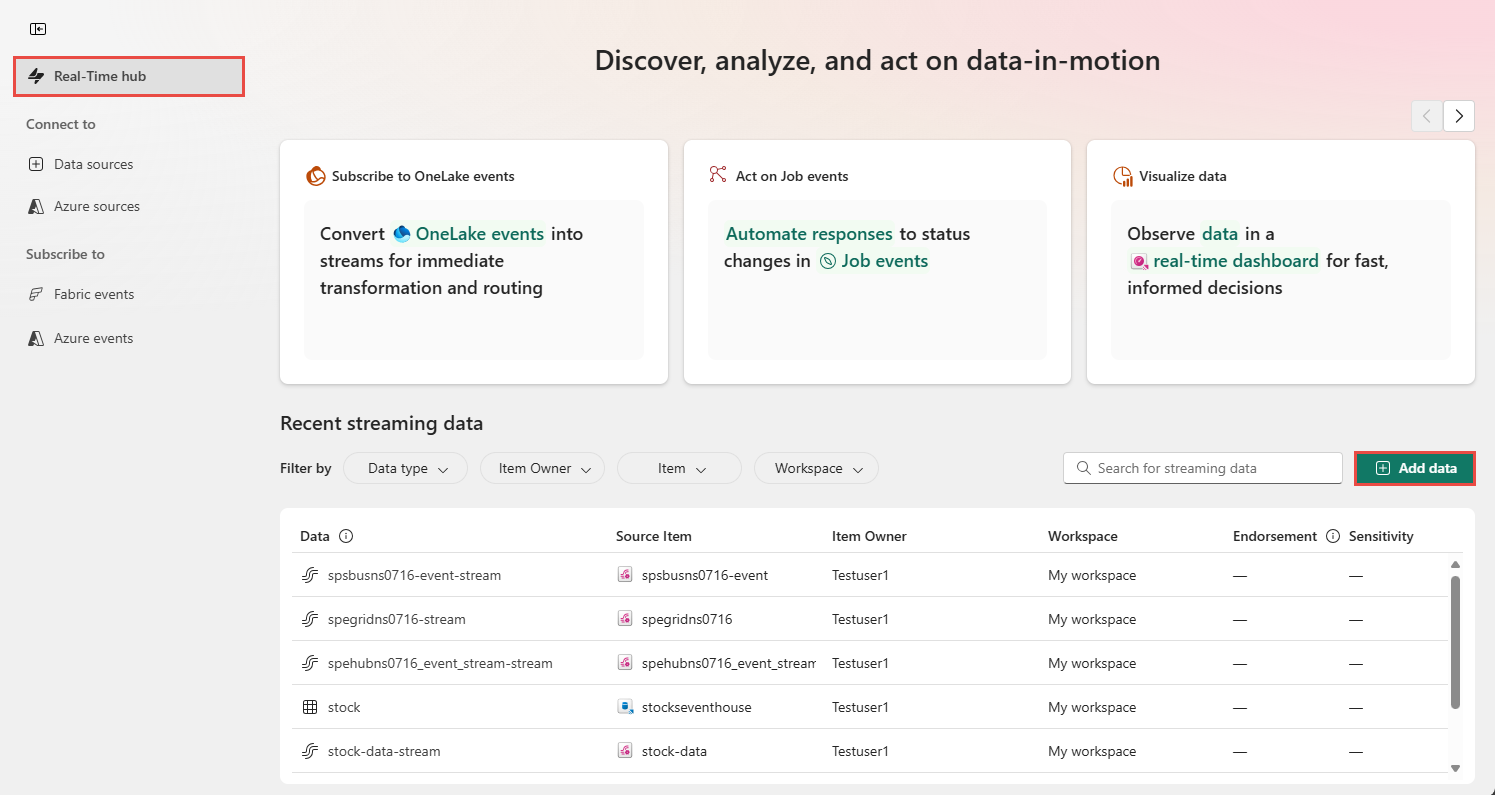Click the Job events card icon
Image resolution: width=1495 pixels, height=795 pixels.
point(717,175)
